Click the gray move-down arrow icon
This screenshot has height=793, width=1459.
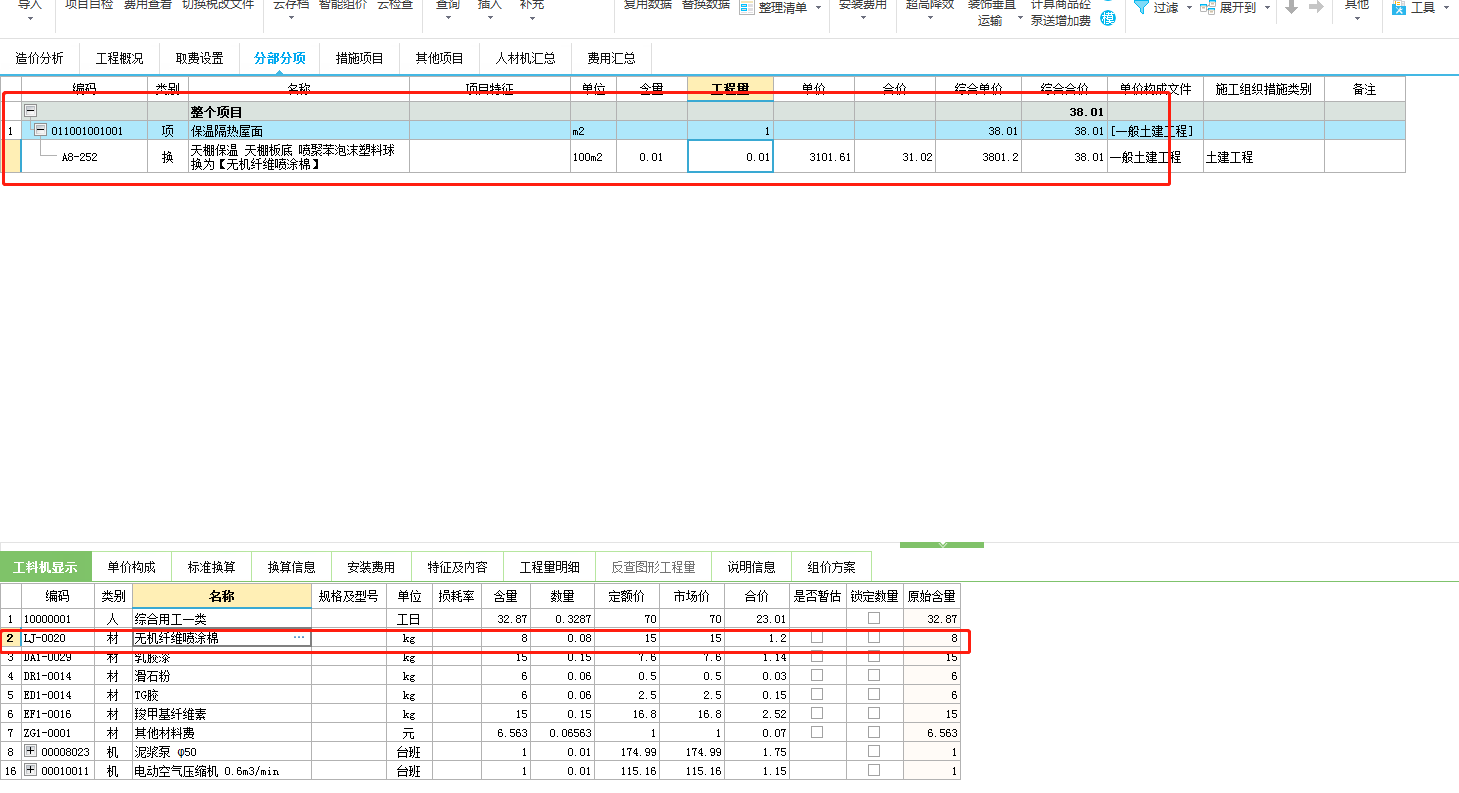click(x=1291, y=6)
